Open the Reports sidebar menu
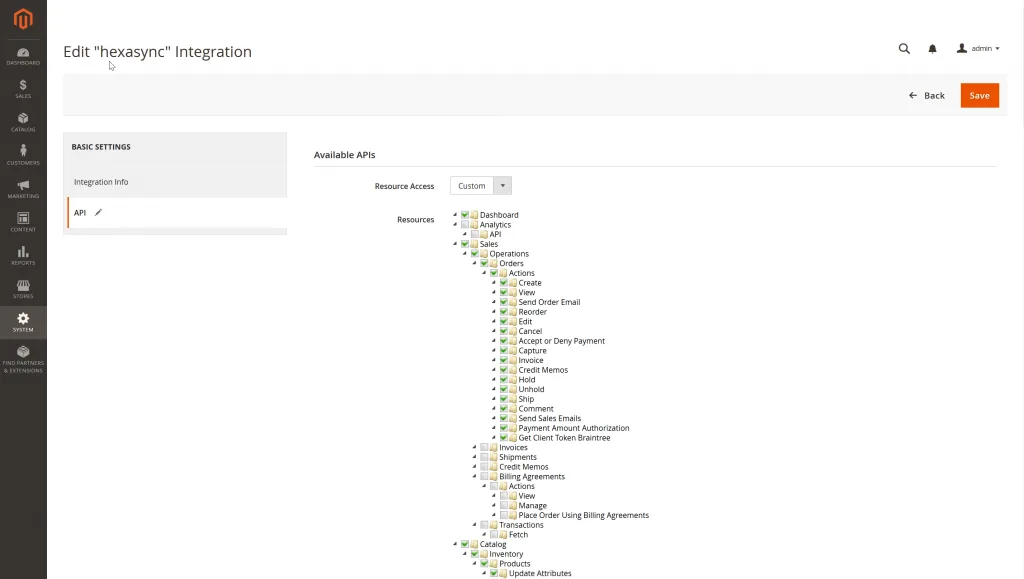Viewport: 1024px width, 579px height. [23, 256]
